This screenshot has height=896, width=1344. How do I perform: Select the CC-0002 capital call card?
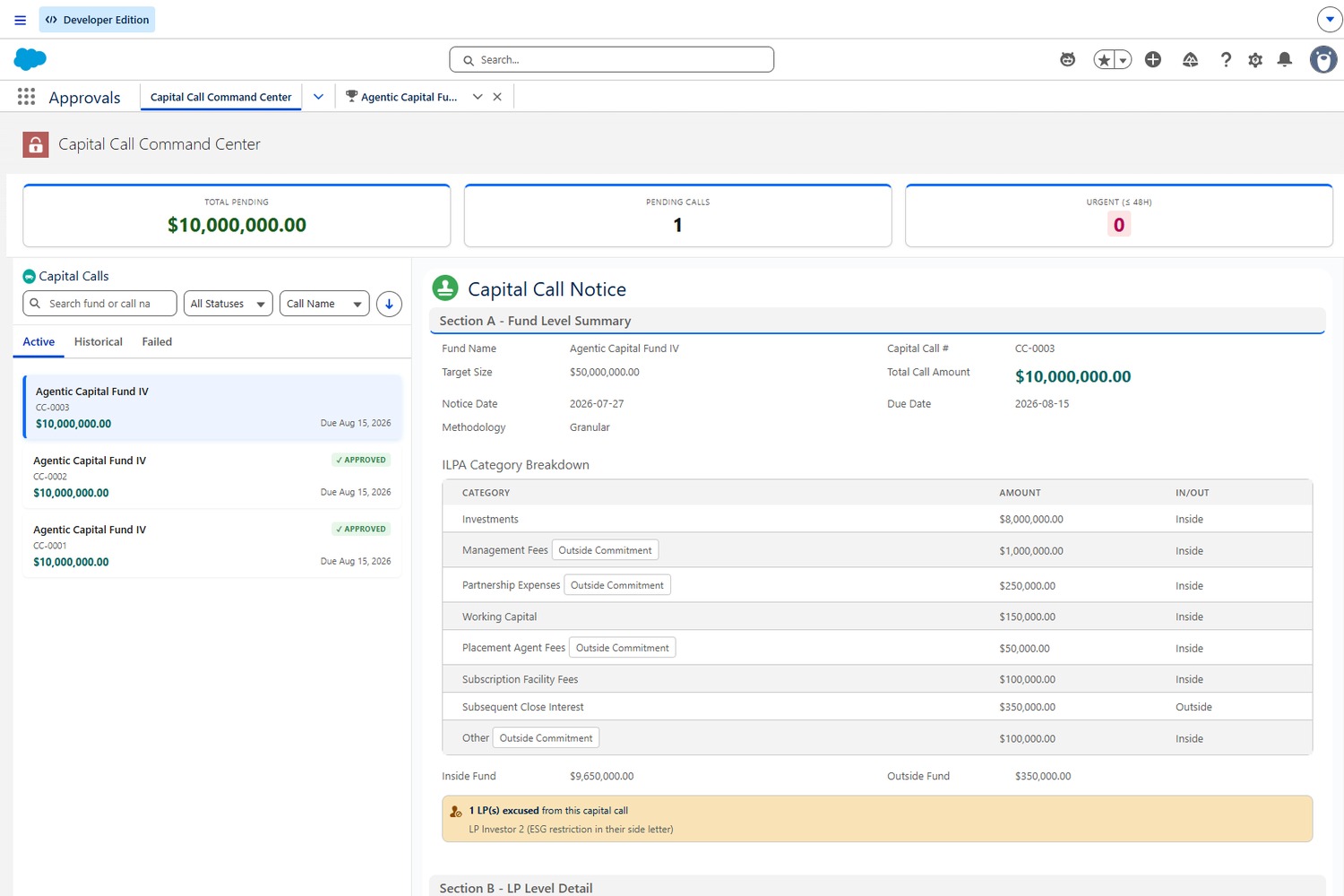[x=212, y=476]
